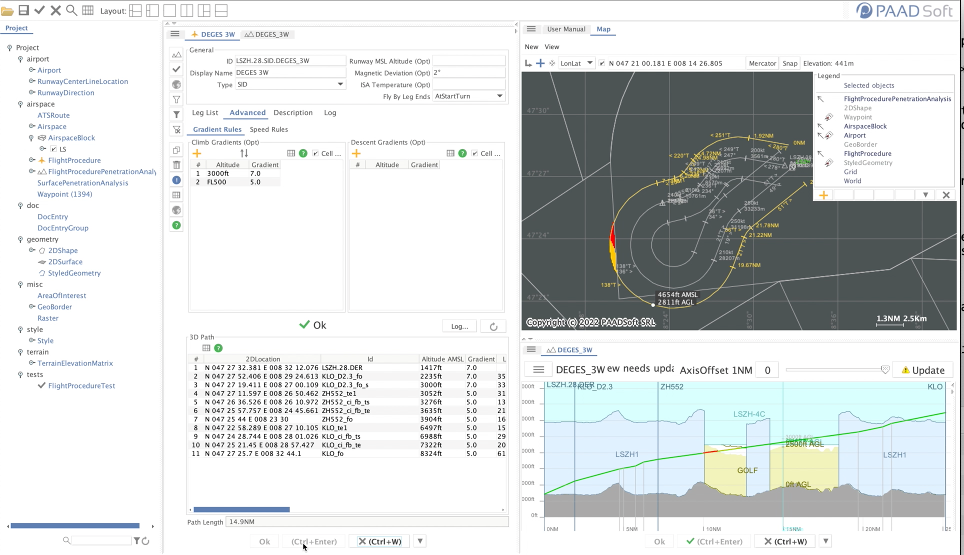Image resolution: width=964 pixels, height=555 pixels.
Task: Collapse the geometry tree node
Action: (x=20, y=239)
